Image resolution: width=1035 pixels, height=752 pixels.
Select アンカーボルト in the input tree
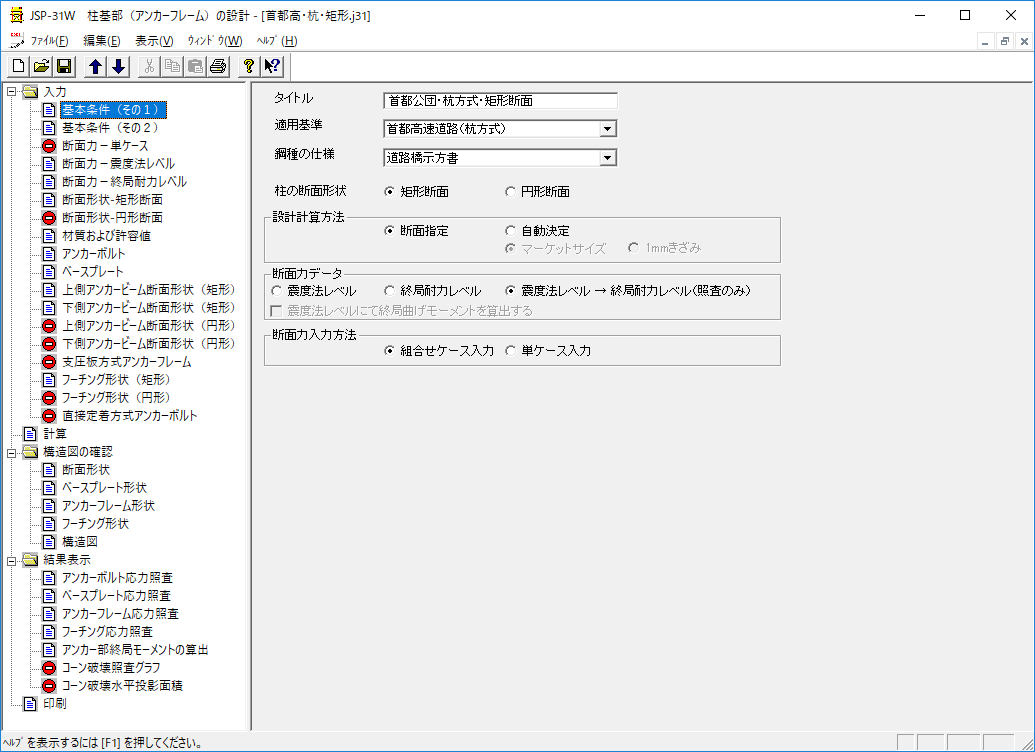pyautogui.click(x=92, y=254)
